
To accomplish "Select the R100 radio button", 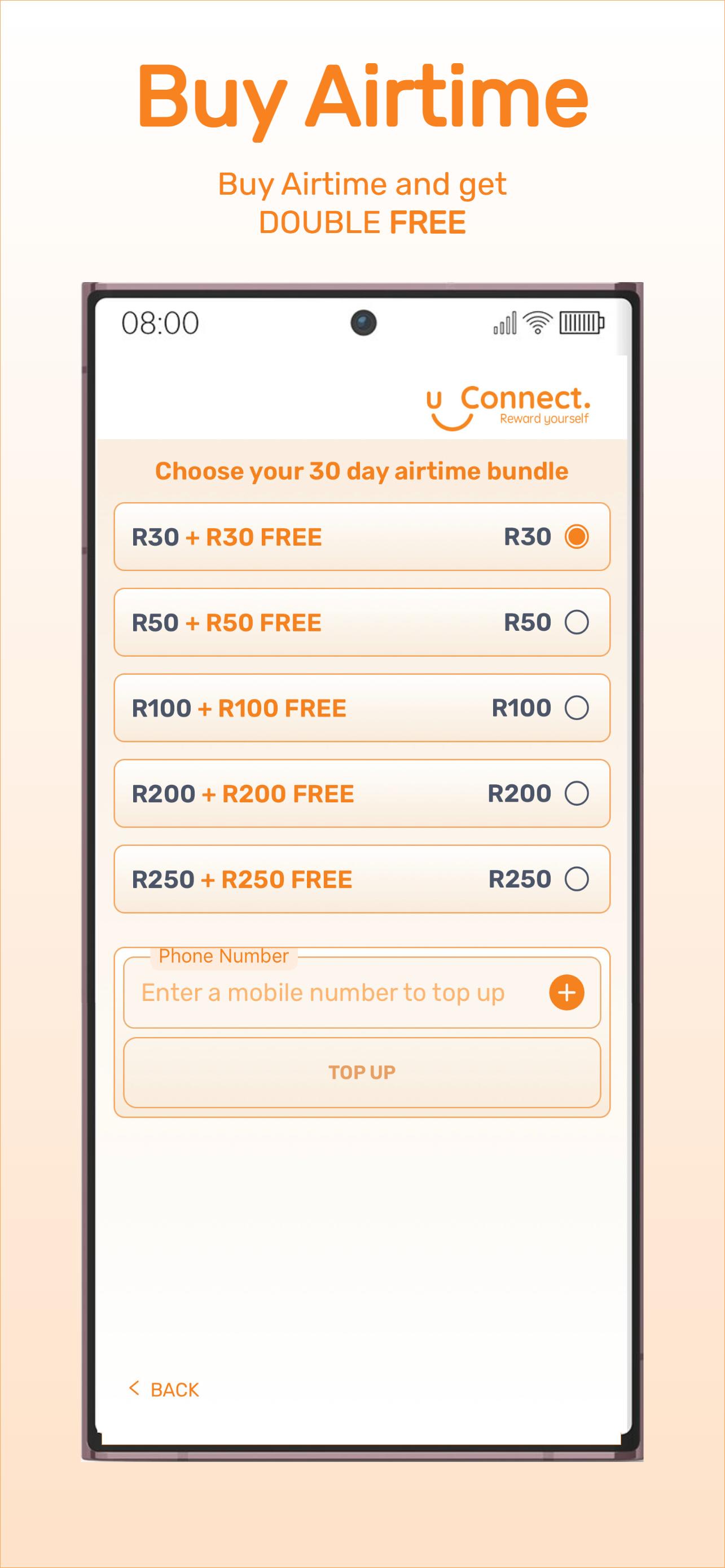I will pos(577,708).
